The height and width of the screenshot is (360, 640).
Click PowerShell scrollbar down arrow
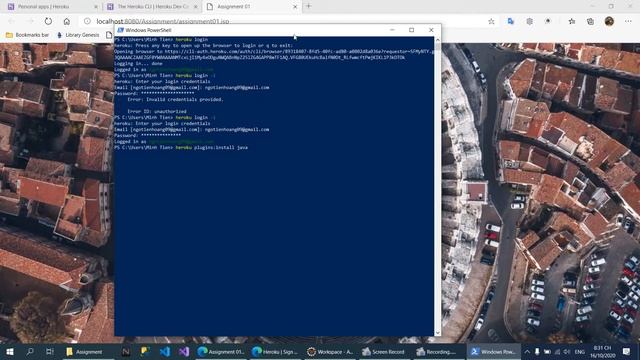[438, 333]
